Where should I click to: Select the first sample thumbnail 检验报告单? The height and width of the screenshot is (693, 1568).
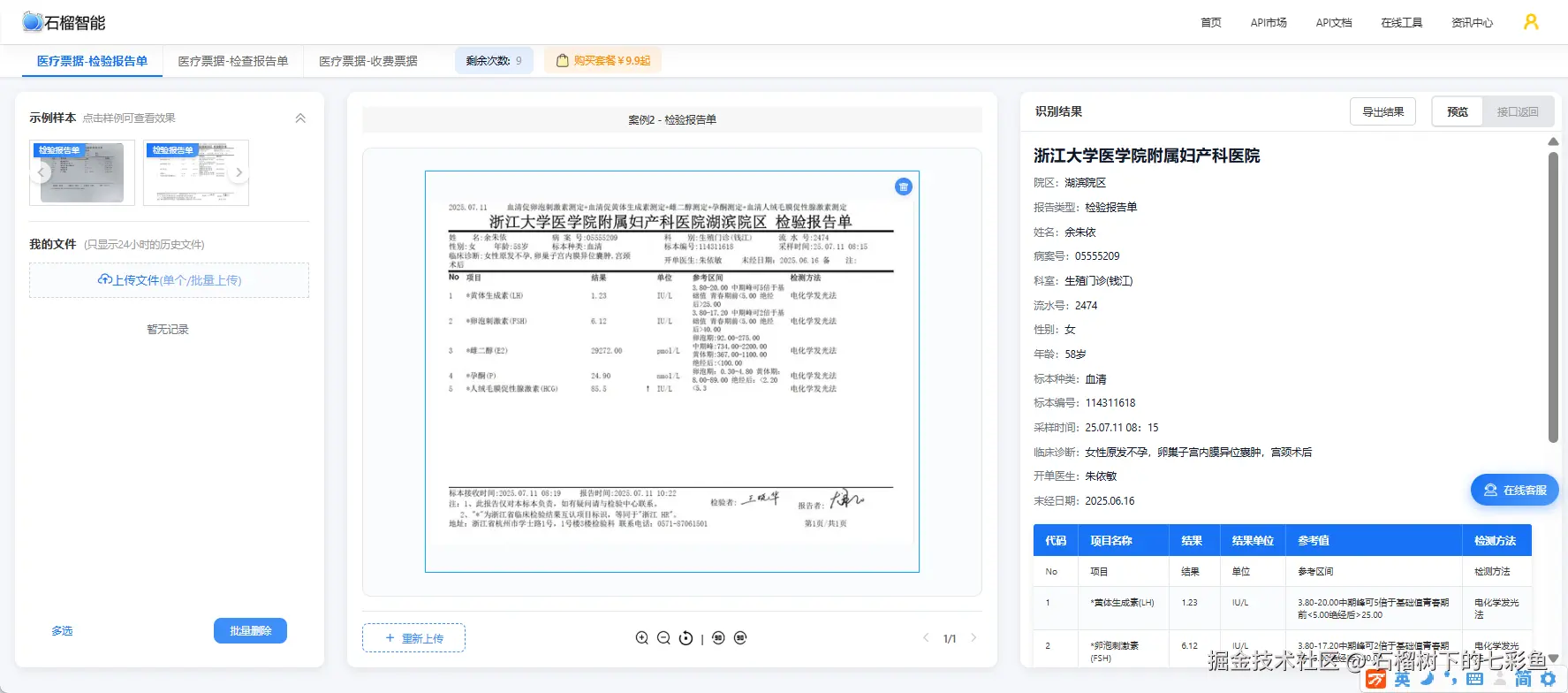[82, 172]
